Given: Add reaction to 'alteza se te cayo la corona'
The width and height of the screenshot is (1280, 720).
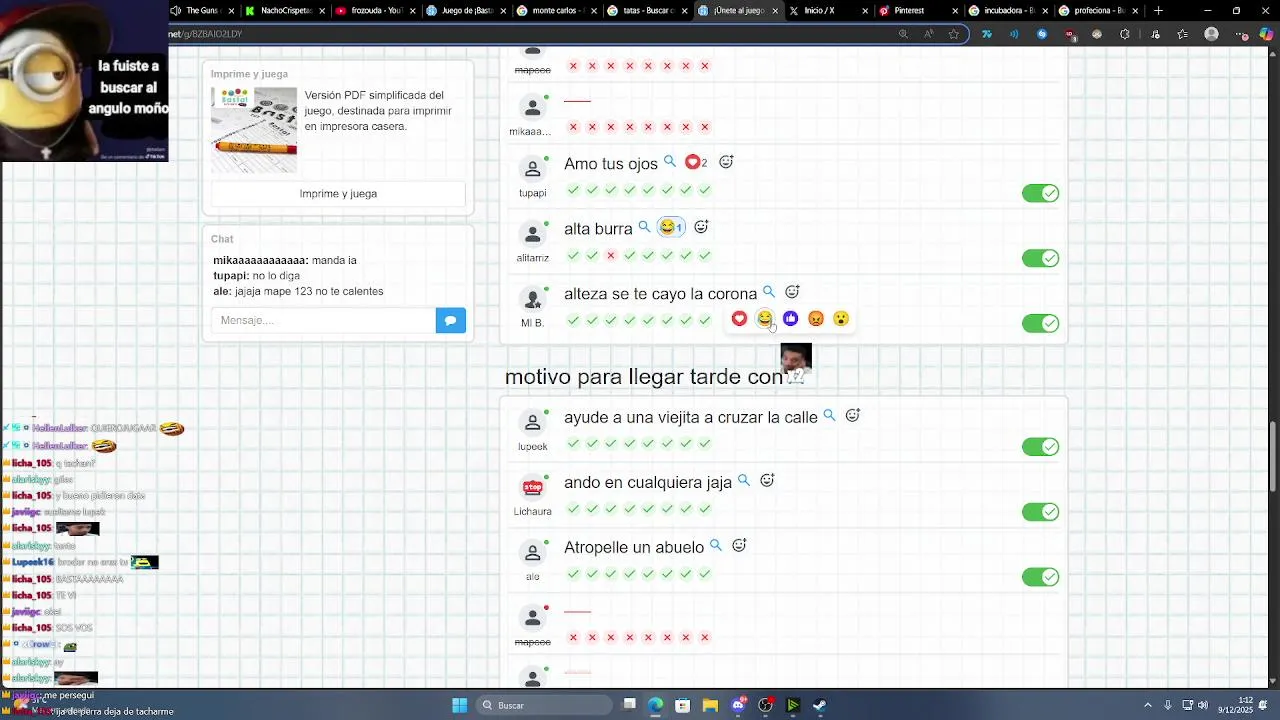Looking at the screenshot, I should point(793,292).
